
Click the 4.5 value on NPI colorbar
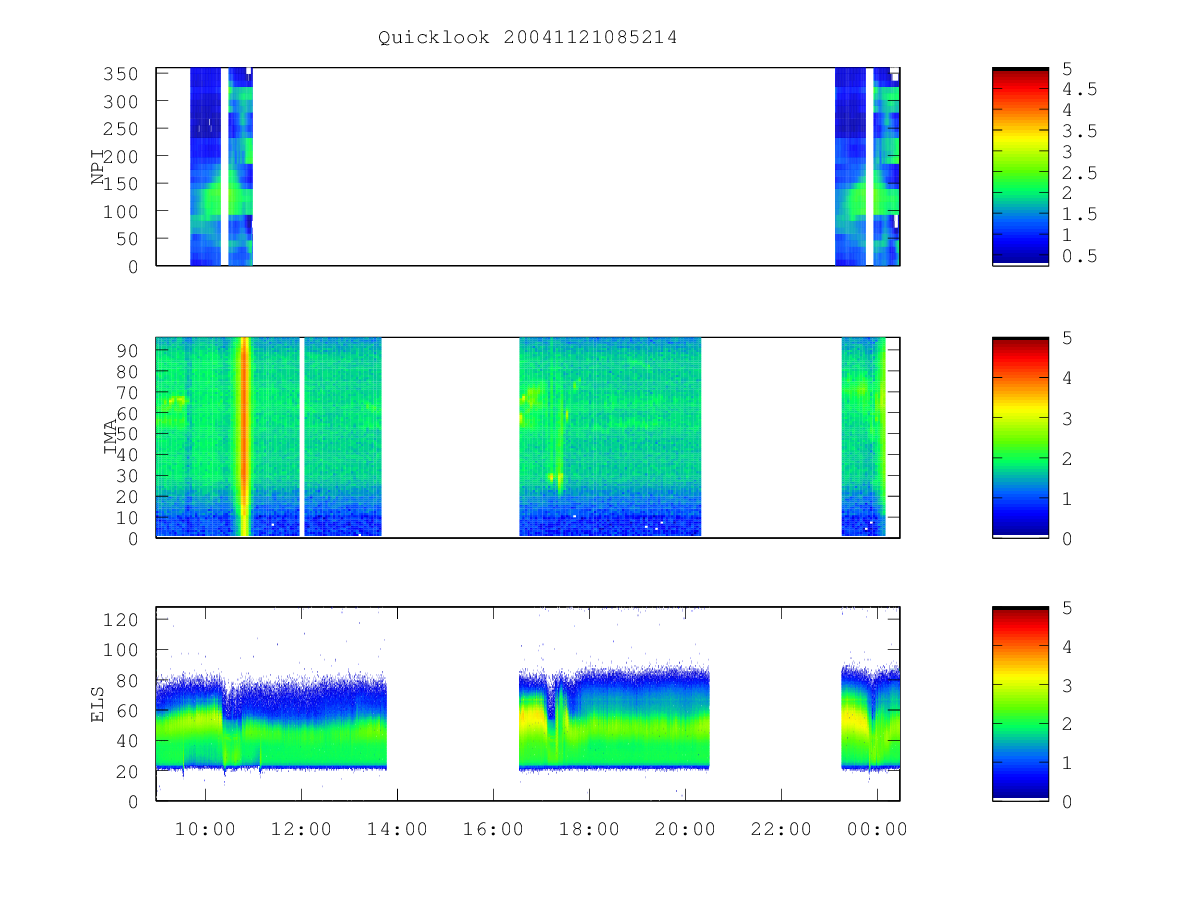click(x=1079, y=89)
